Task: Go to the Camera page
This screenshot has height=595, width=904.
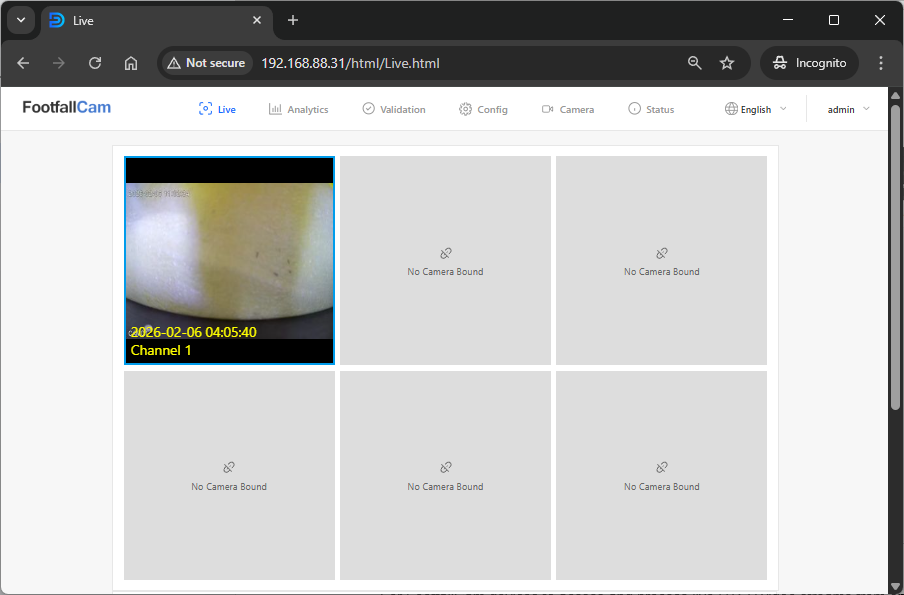Action: coord(568,109)
